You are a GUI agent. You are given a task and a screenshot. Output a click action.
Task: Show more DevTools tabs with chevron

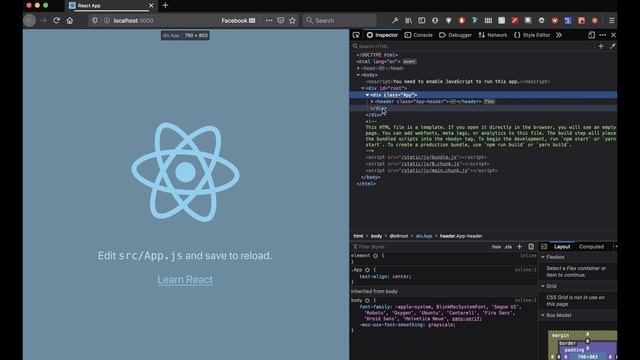coord(558,35)
